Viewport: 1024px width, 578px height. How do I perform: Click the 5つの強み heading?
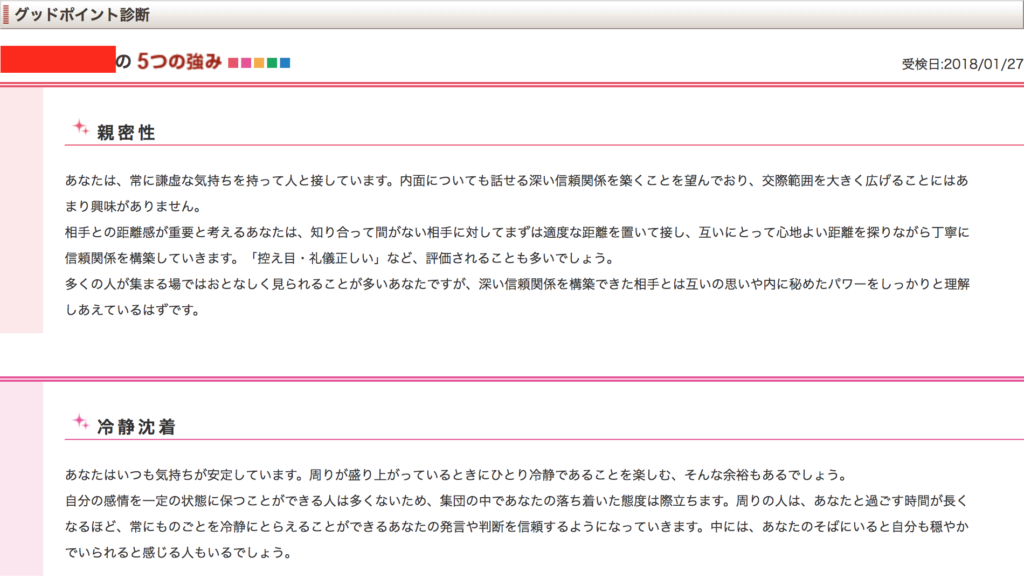coord(179,62)
